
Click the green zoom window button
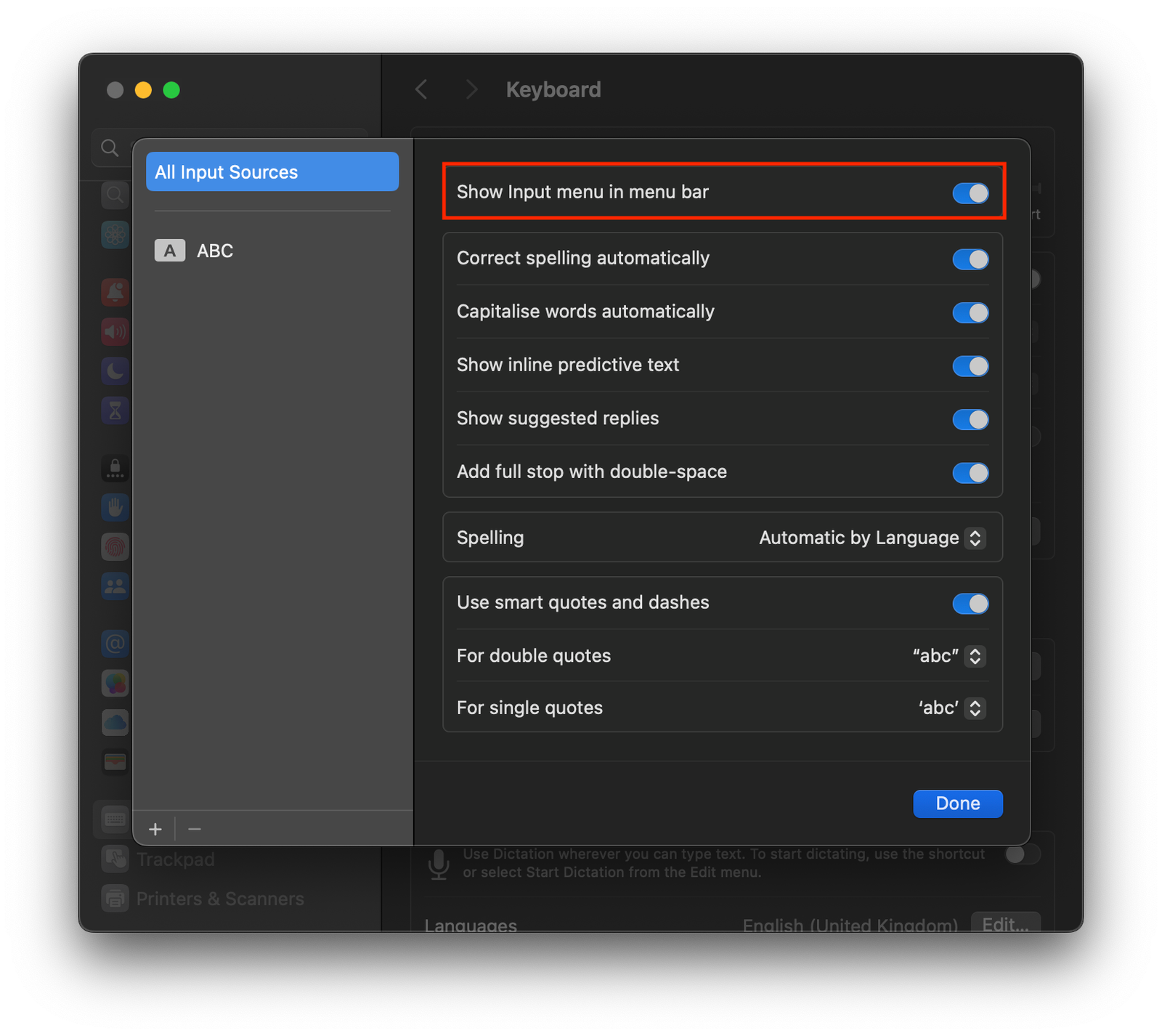[171, 89]
